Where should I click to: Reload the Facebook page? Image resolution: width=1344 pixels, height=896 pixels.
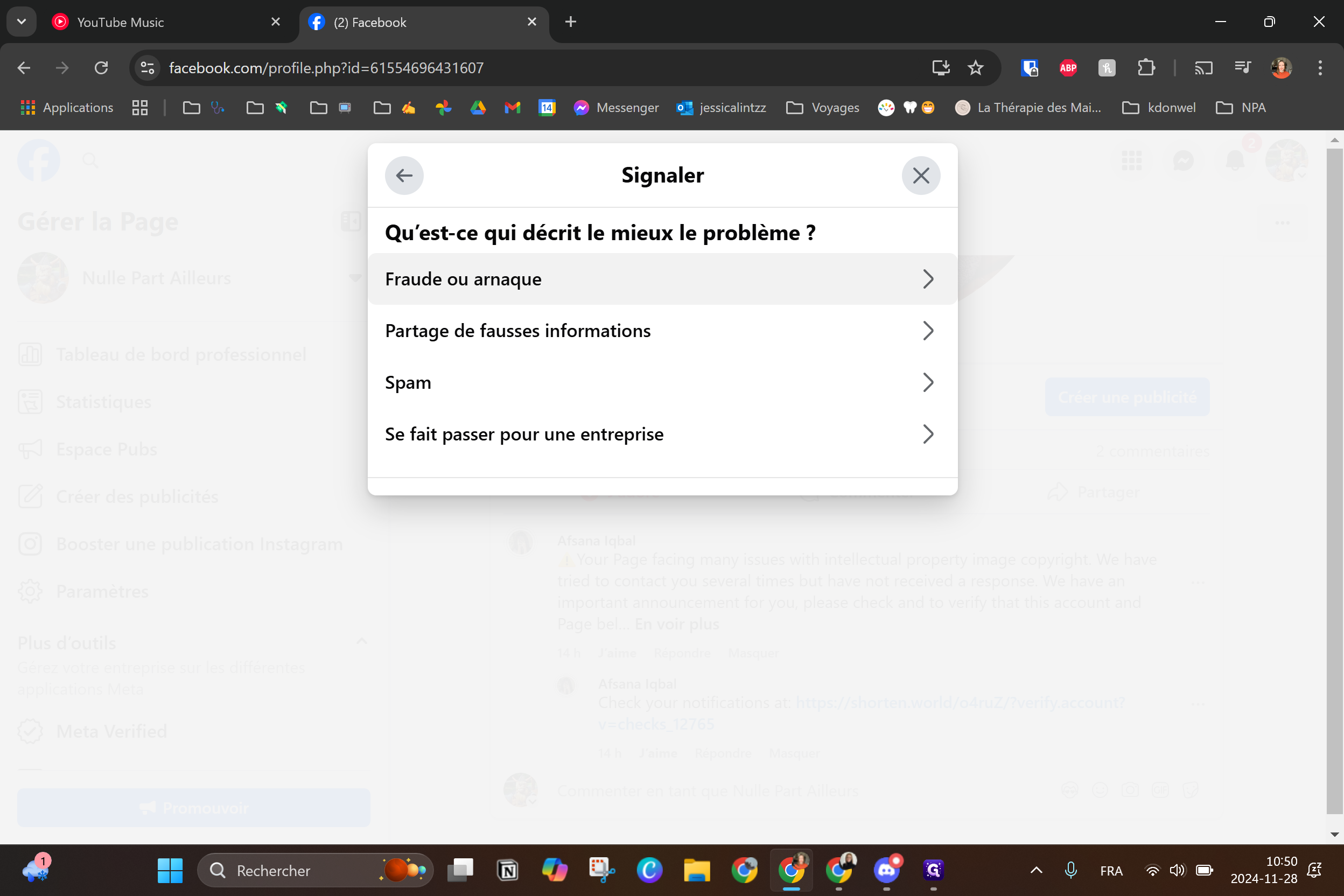click(x=101, y=68)
